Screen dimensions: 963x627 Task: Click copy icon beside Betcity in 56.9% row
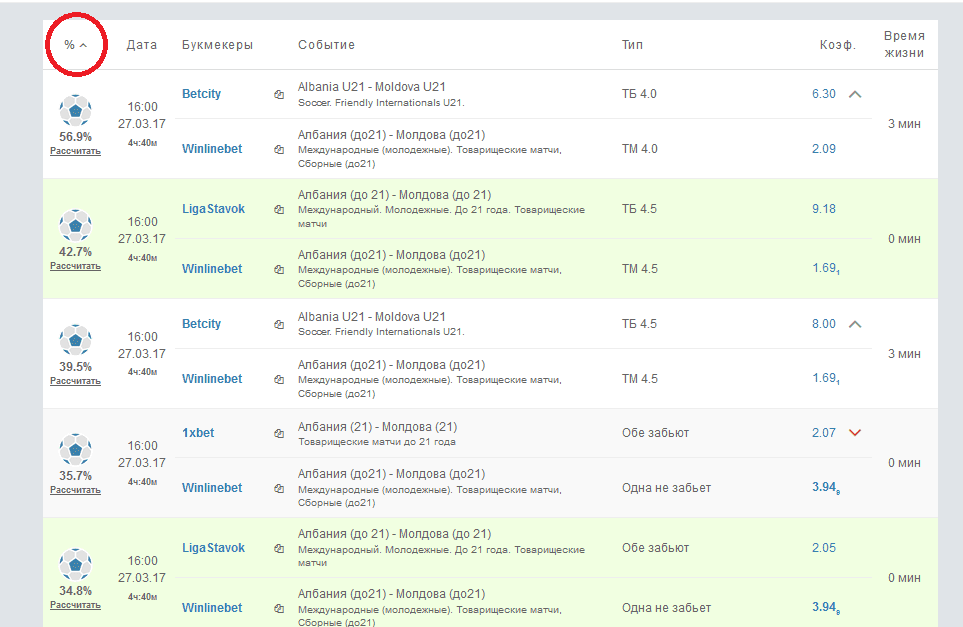tap(280, 95)
